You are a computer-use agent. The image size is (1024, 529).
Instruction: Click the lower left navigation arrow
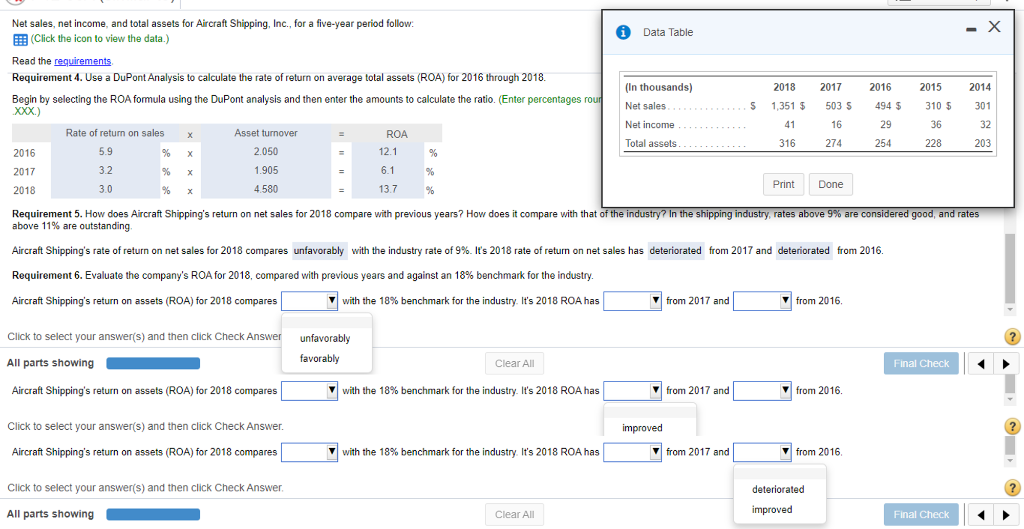981,515
